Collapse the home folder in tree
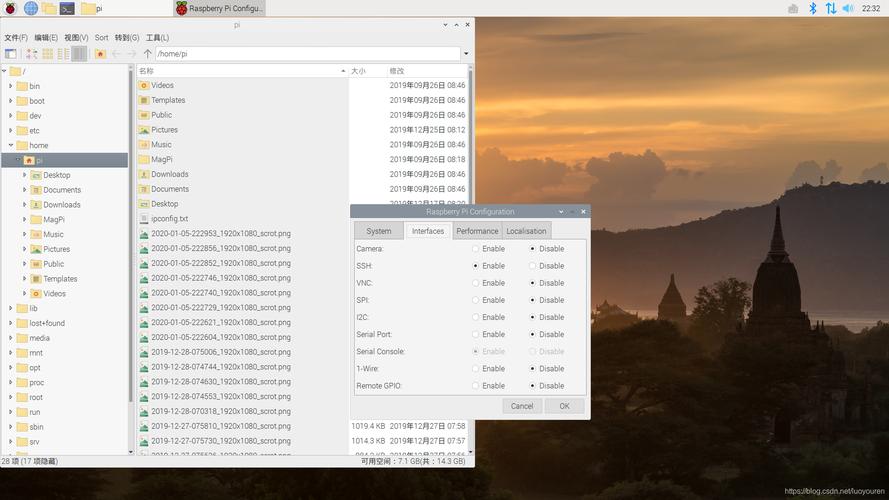Image resolution: width=889 pixels, height=500 pixels. 10,145
